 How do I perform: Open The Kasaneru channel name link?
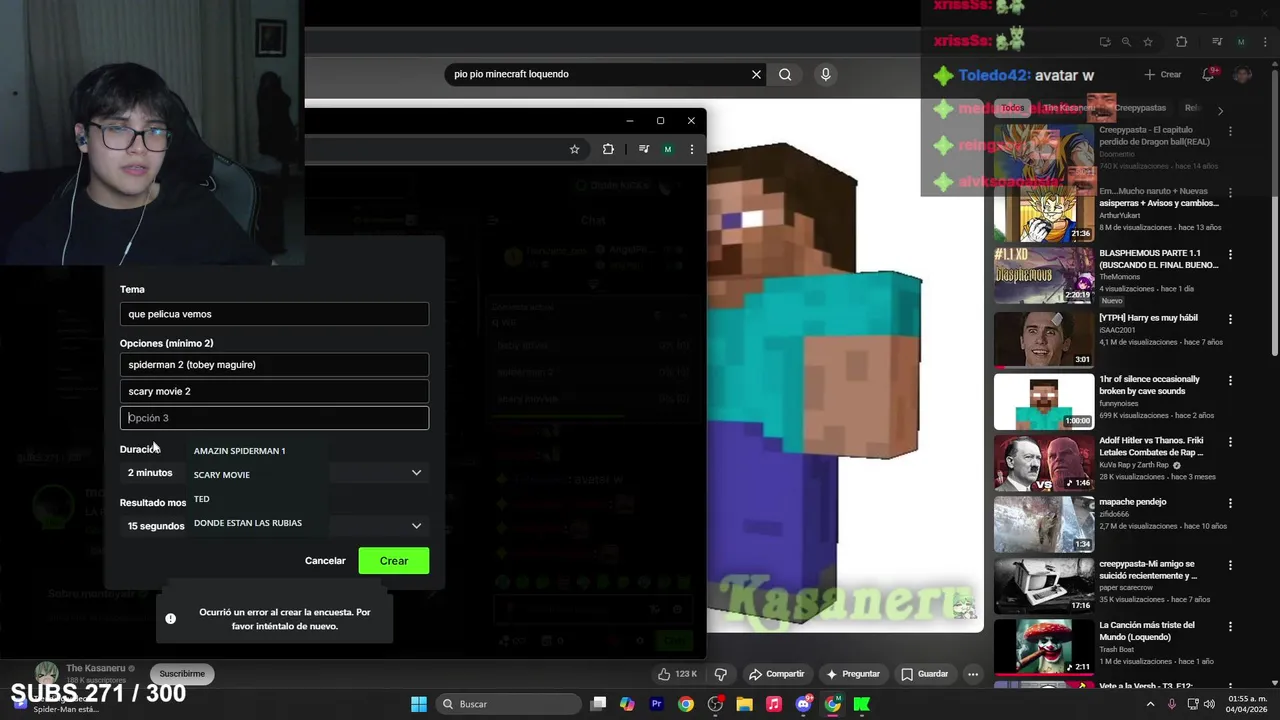(x=96, y=668)
